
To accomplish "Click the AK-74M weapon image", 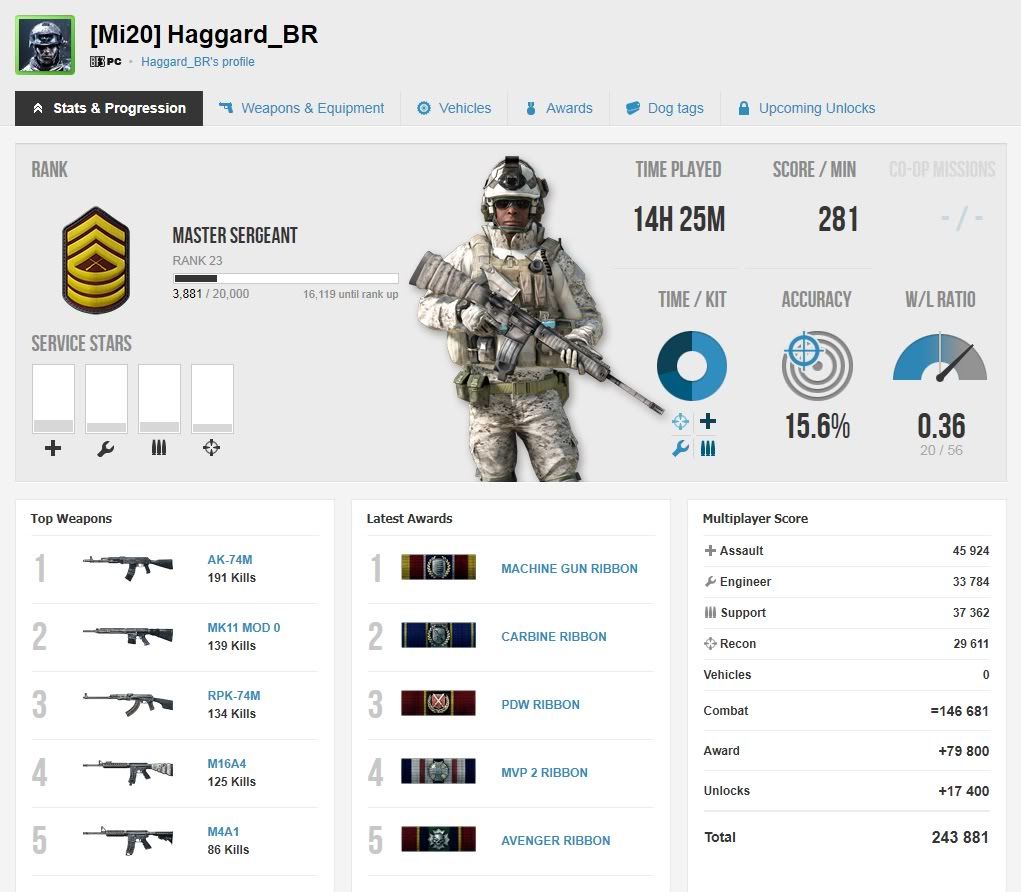I will [x=128, y=568].
